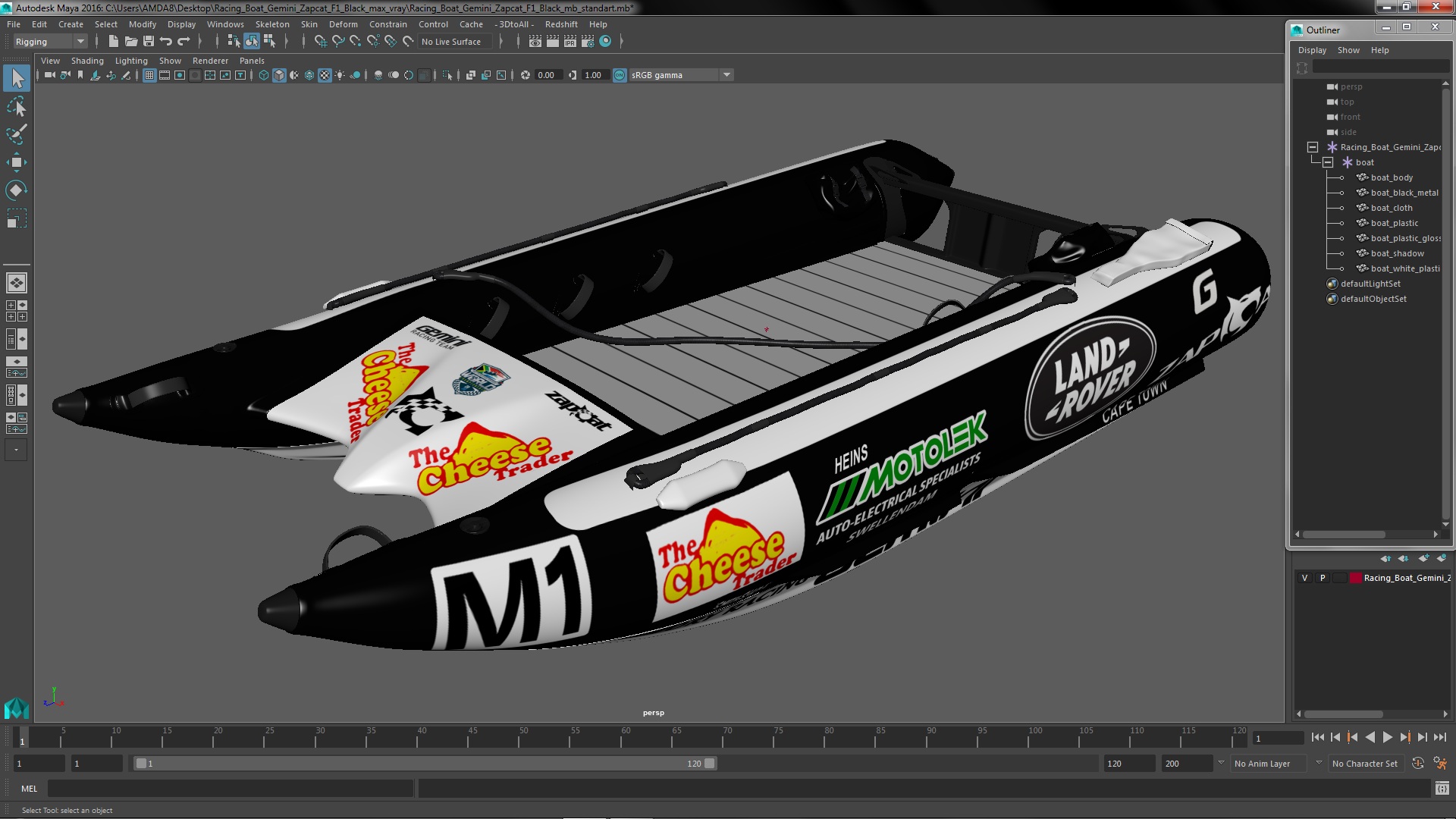
Task: Click the Undo icon in the shelf
Action: point(166,42)
